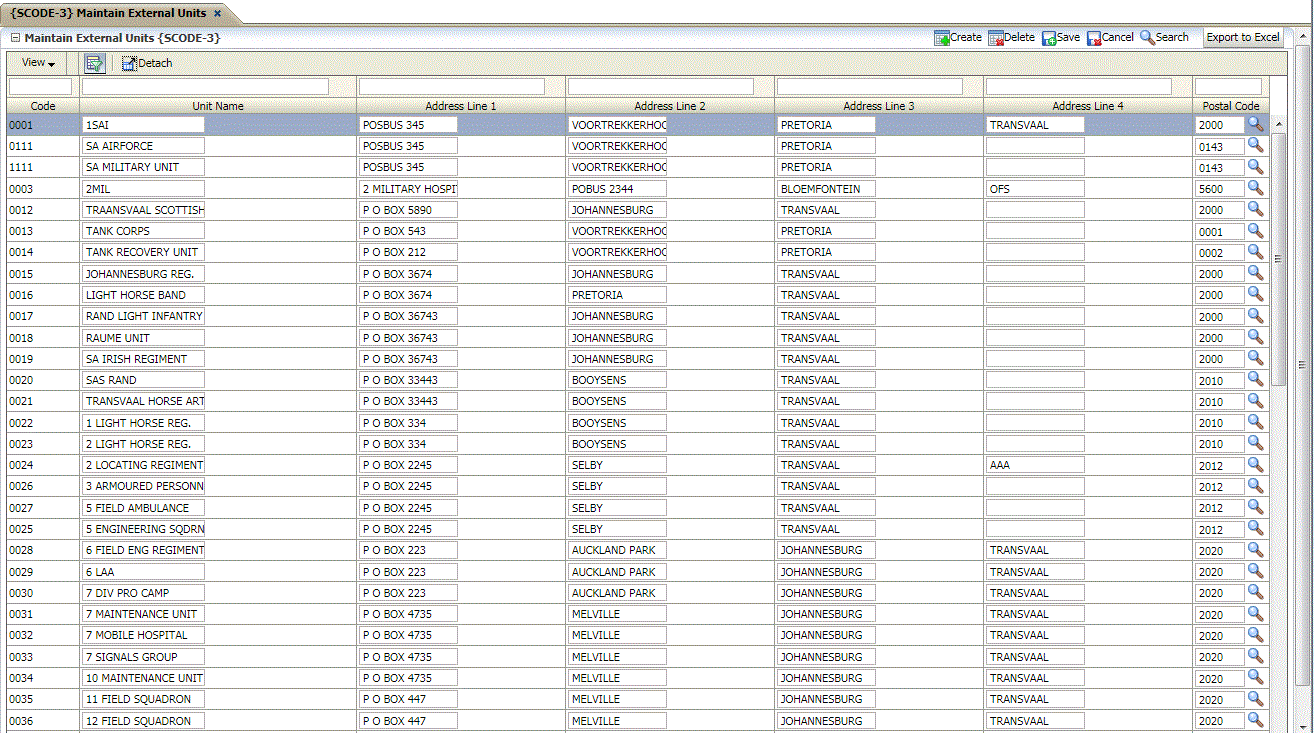
Task: Select the Maintain External Units tab
Action: tap(108, 13)
